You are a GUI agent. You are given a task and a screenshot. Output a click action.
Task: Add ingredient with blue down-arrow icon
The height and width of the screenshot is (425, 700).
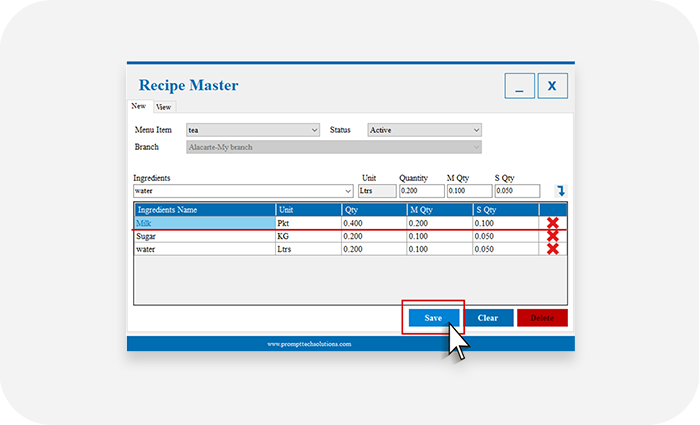pyautogui.click(x=561, y=191)
